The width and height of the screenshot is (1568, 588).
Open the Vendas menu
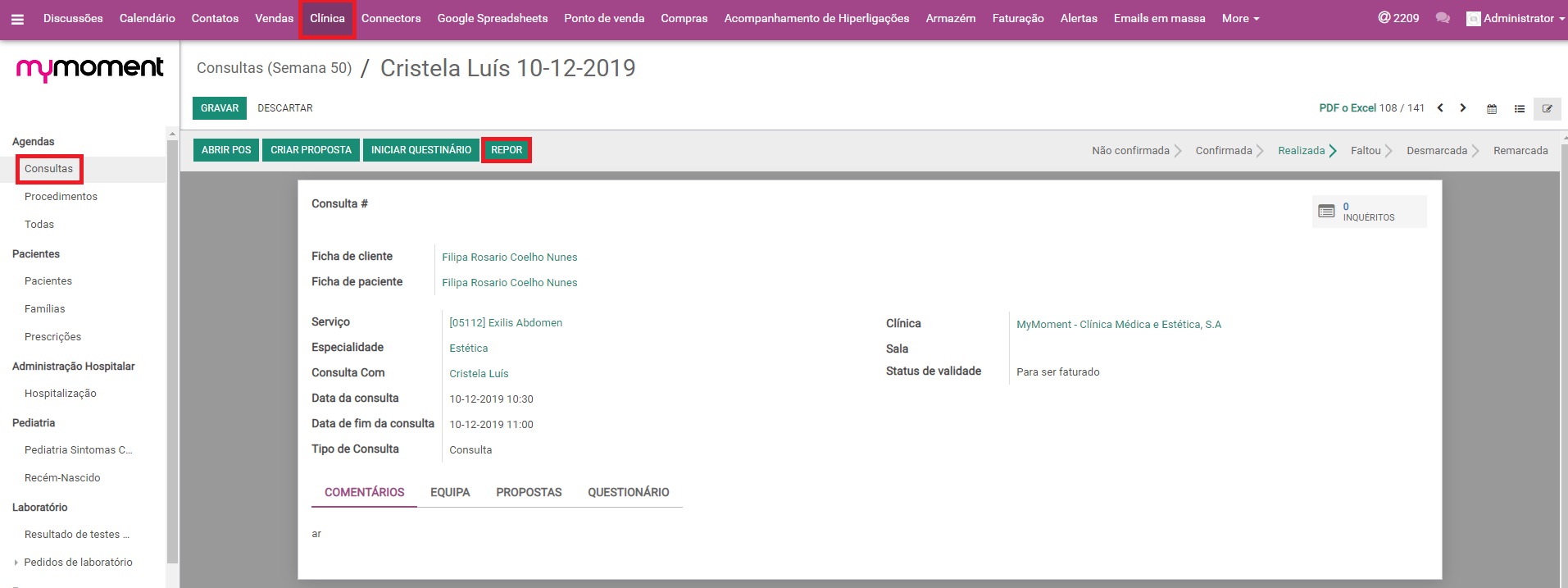[x=274, y=18]
